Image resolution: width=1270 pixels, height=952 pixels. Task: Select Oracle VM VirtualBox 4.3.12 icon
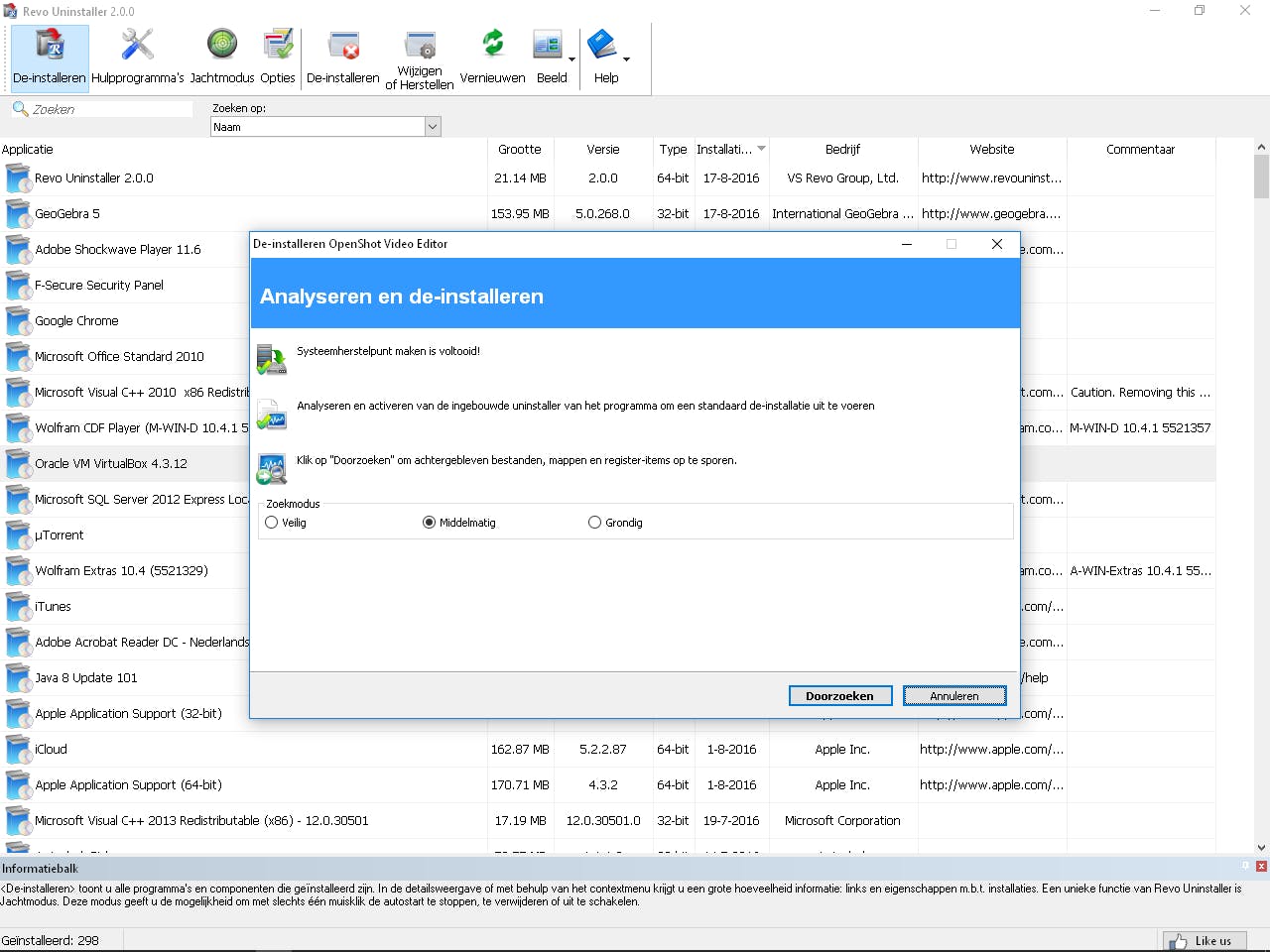point(18,464)
